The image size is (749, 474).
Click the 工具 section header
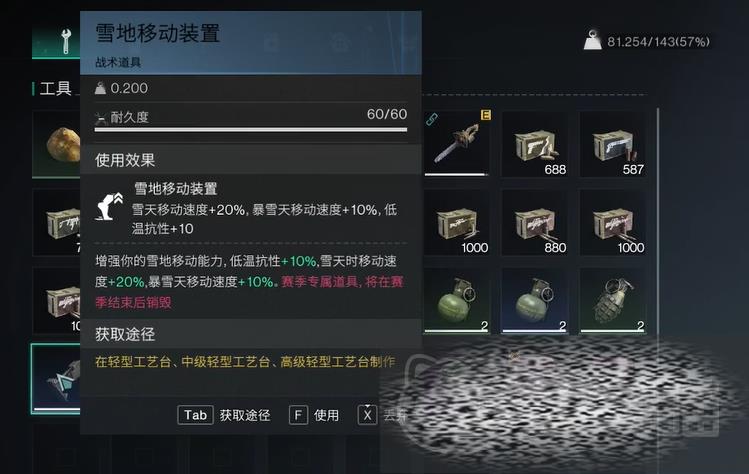pyautogui.click(x=55, y=89)
